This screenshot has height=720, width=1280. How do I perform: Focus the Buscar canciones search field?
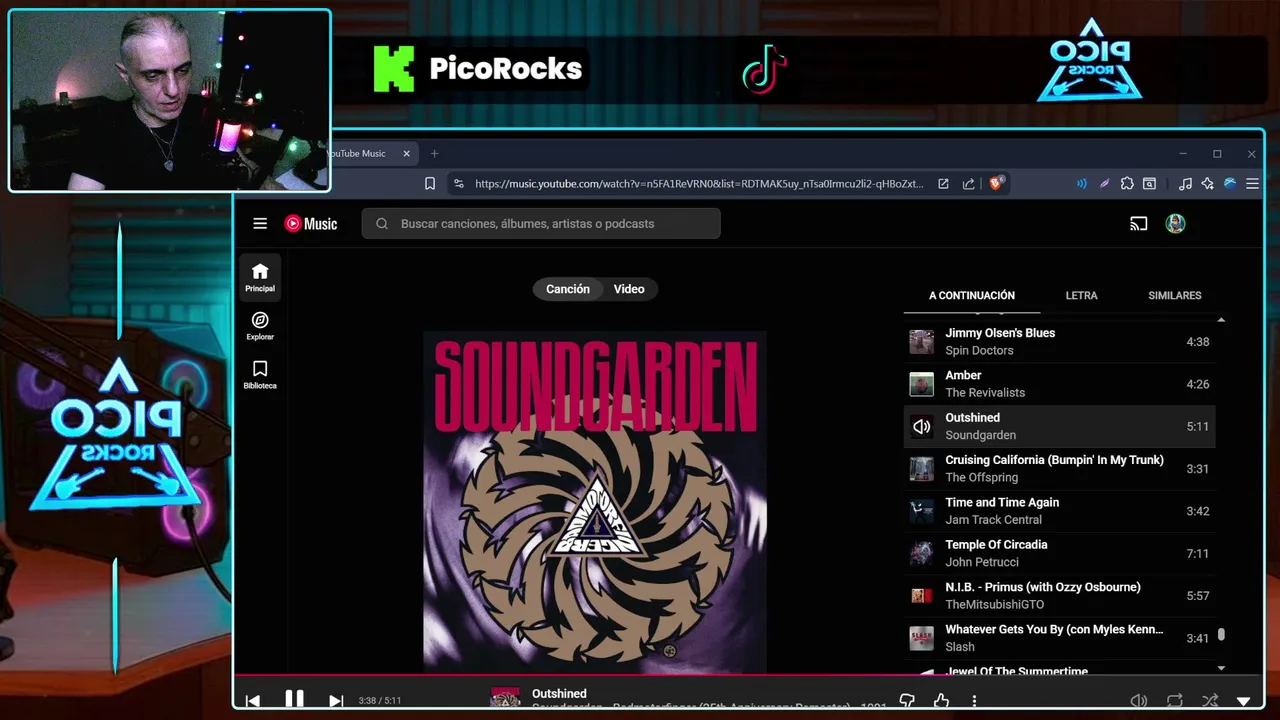point(541,224)
